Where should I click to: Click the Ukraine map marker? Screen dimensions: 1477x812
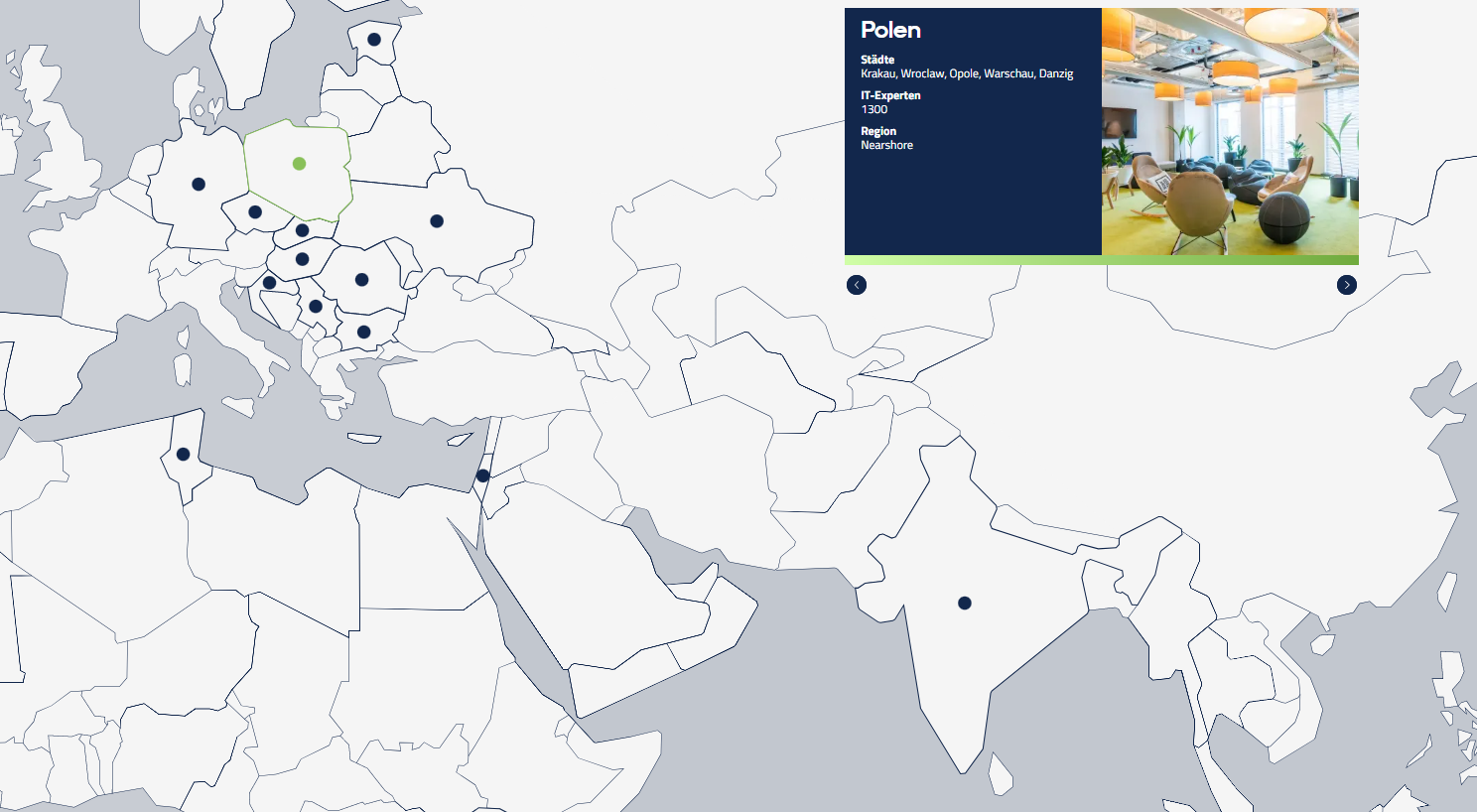[x=437, y=221]
